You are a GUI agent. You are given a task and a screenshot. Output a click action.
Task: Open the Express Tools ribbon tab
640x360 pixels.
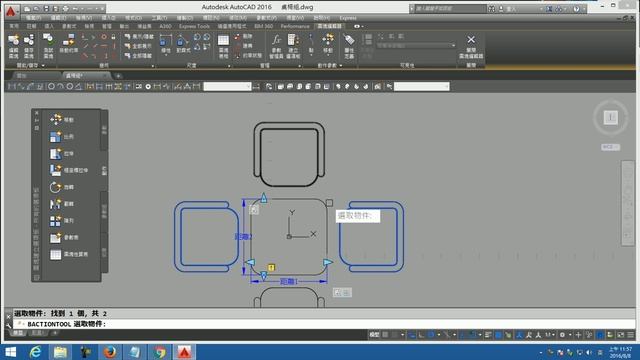(194, 26)
